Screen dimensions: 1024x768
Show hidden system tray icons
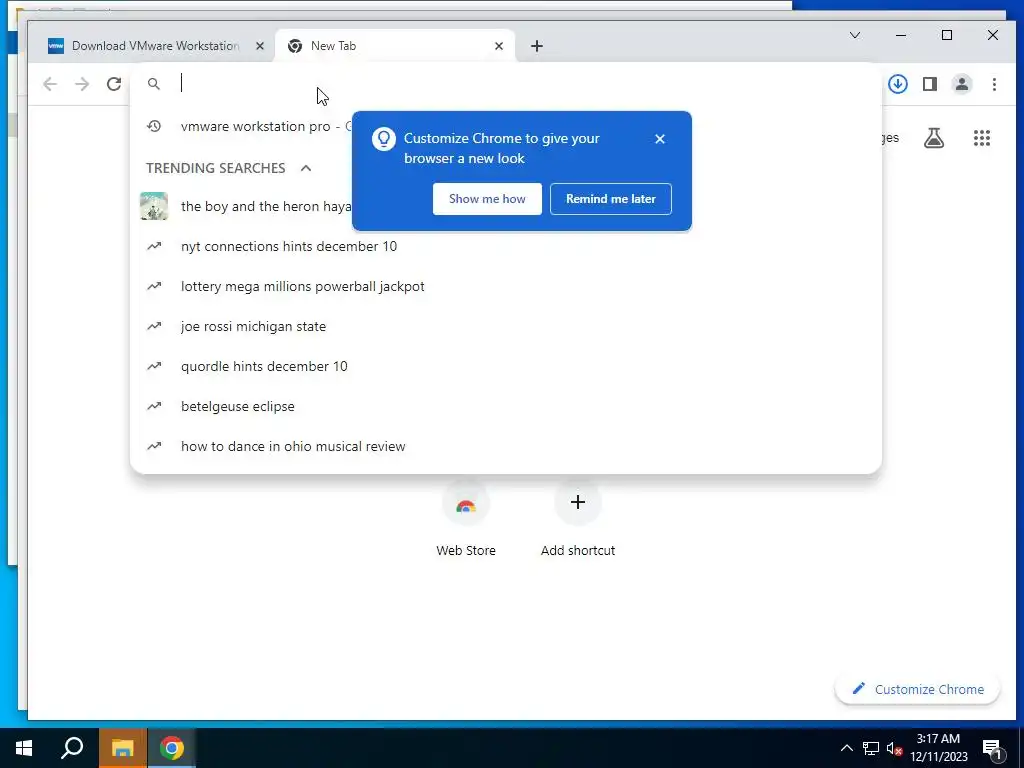tap(846, 748)
